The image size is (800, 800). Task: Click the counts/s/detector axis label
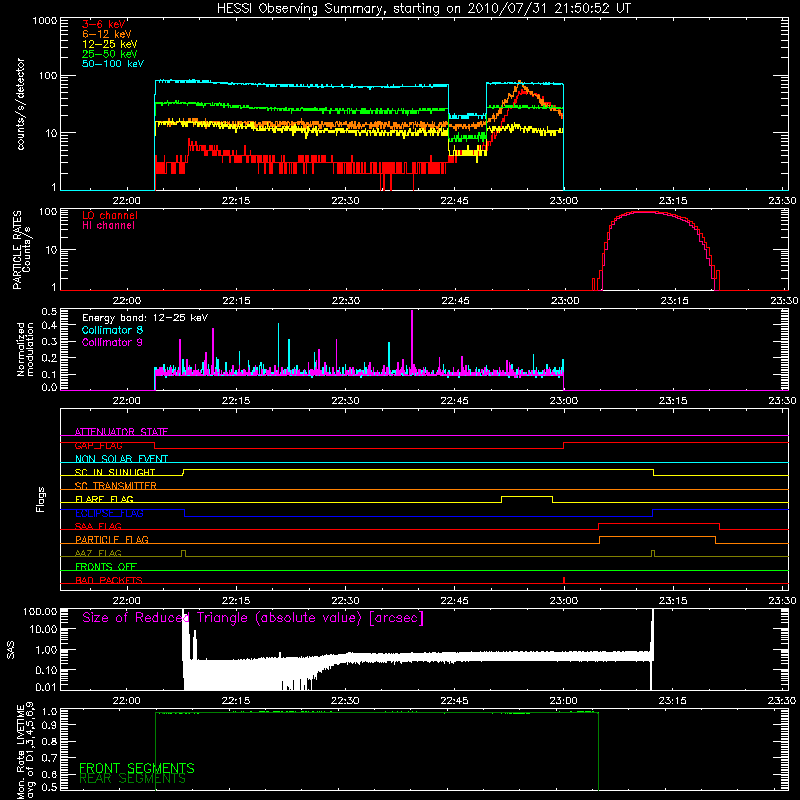(20, 104)
